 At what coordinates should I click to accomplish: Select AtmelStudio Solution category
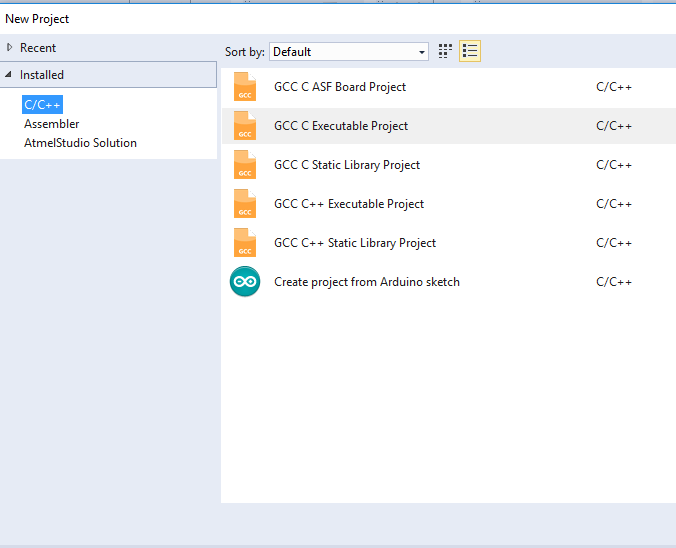pos(81,143)
